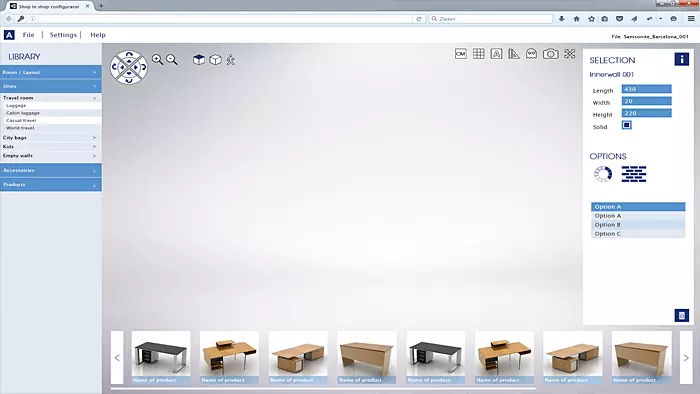Click the Width input field
The width and height of the screenshot is (700, 394).
pyautogui.click(x=646, y=101)
